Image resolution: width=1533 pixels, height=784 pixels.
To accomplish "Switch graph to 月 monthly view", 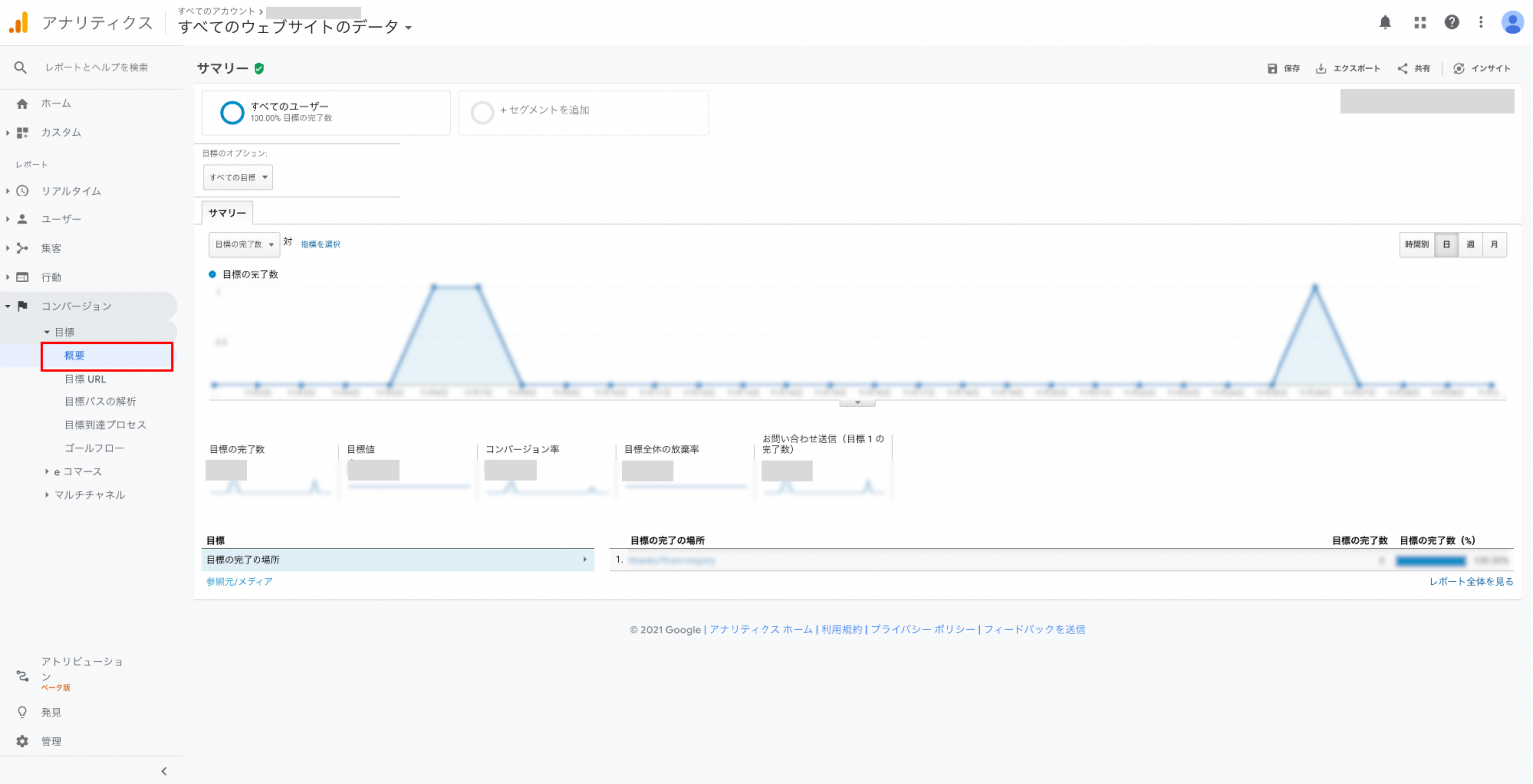I will coord(1494,244).
